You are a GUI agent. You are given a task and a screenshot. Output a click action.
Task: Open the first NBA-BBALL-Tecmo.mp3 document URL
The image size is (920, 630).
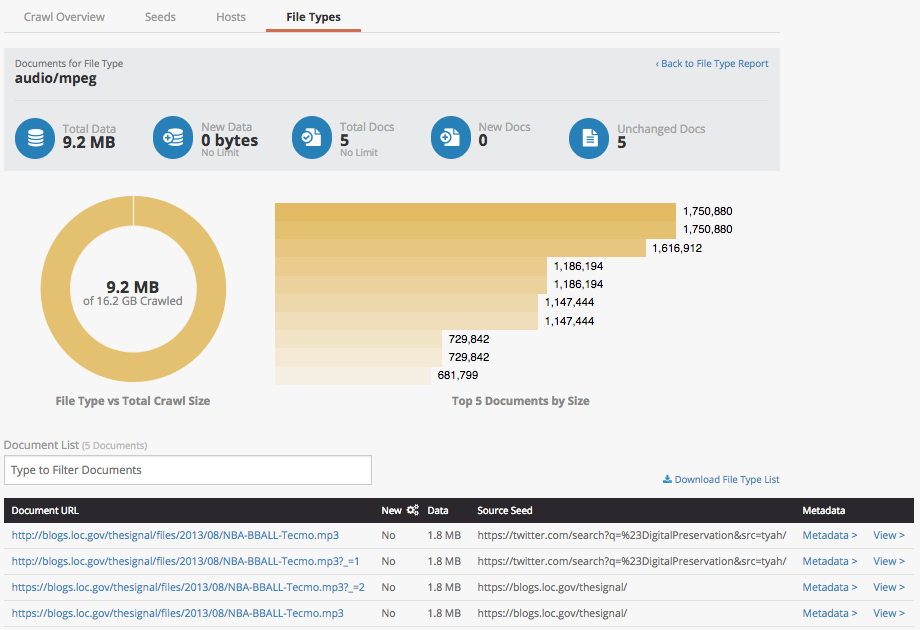pos(175,535)
